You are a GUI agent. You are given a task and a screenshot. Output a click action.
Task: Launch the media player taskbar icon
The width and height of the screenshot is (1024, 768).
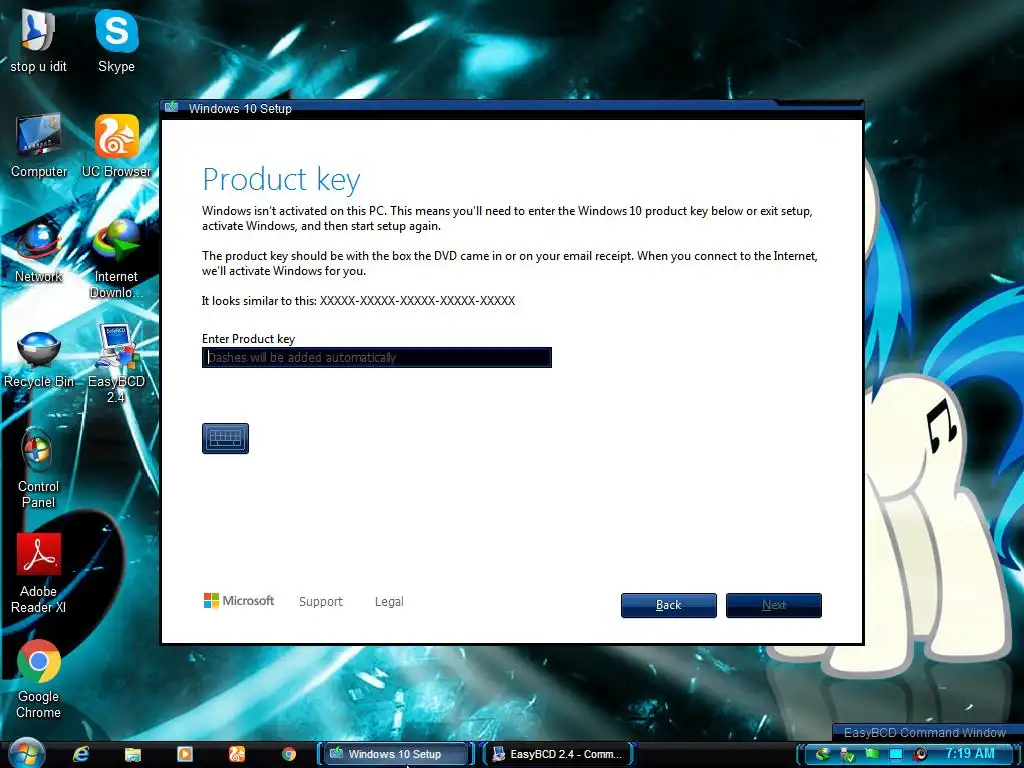(x=185, y=754)
